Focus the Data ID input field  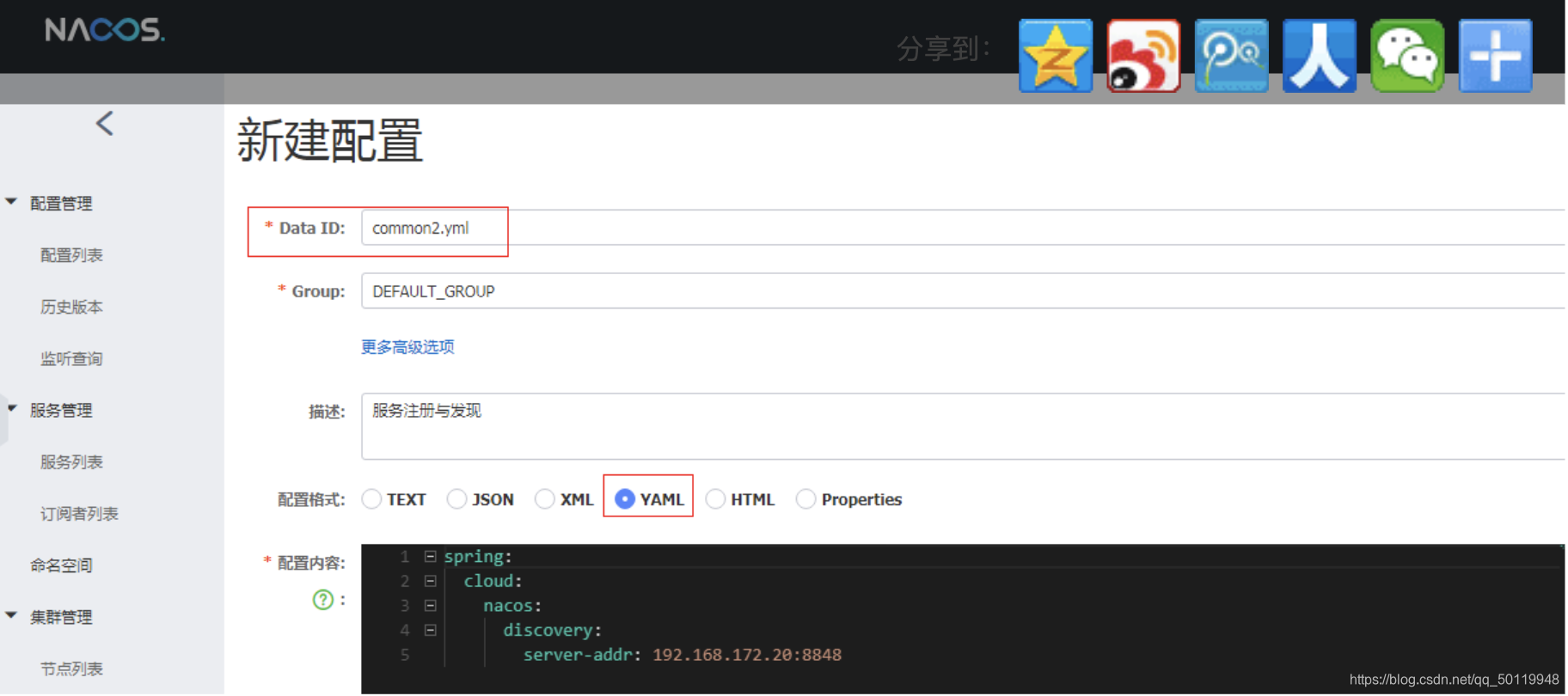tap(963, 228)
